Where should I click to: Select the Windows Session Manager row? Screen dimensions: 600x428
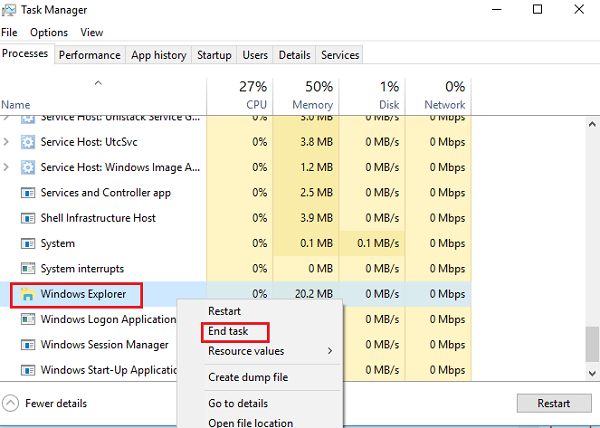click(235, 345)
